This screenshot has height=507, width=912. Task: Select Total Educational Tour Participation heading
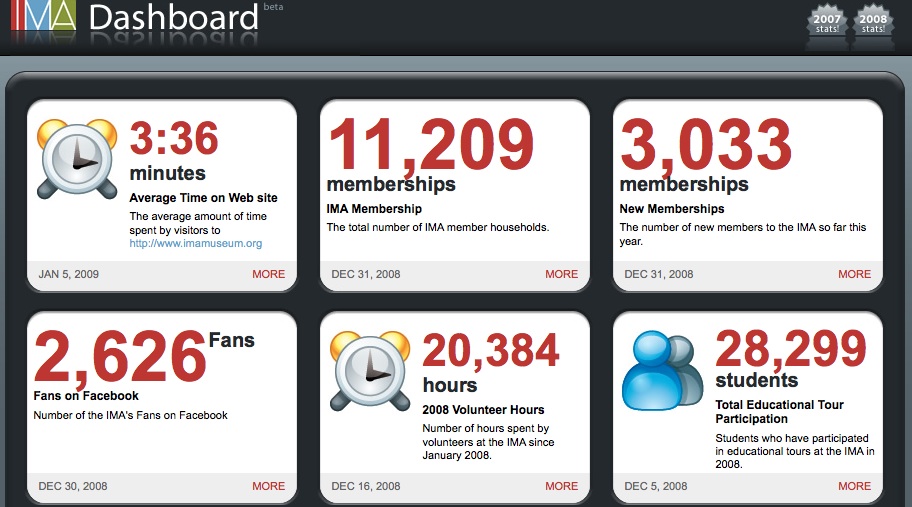click(779, 412)
